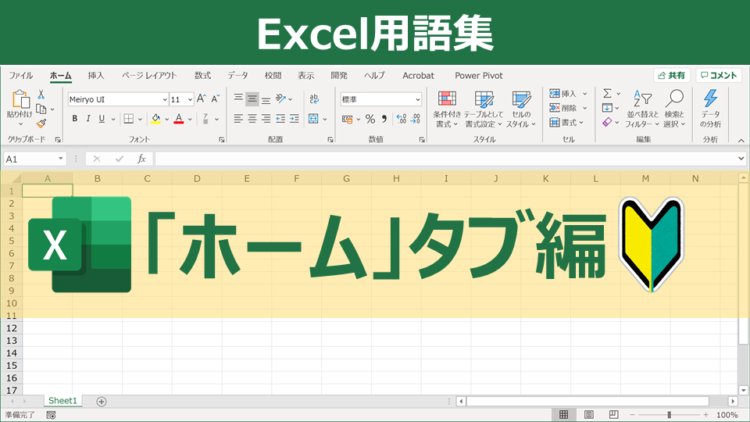Decrease font size with small A
The image size is (750, 422).
point(215,99)
